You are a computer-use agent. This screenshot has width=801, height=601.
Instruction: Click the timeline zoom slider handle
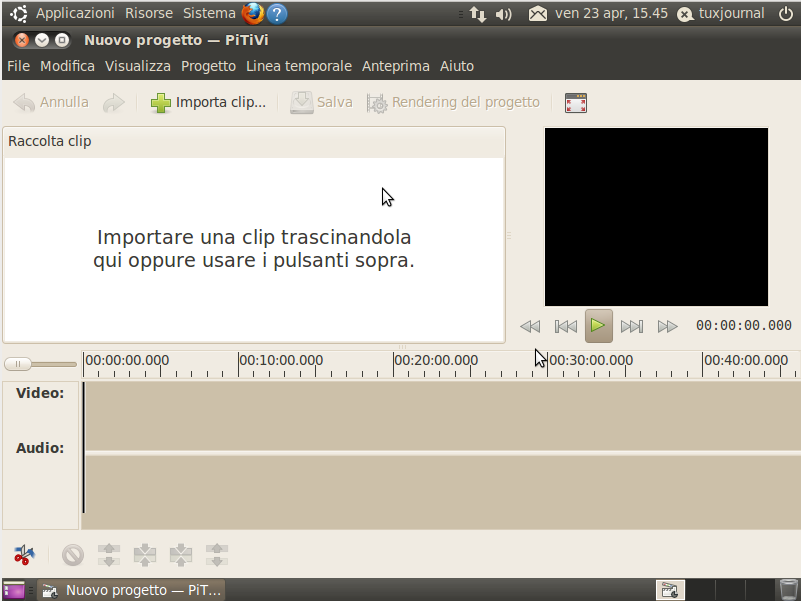(x=18, y=364)
